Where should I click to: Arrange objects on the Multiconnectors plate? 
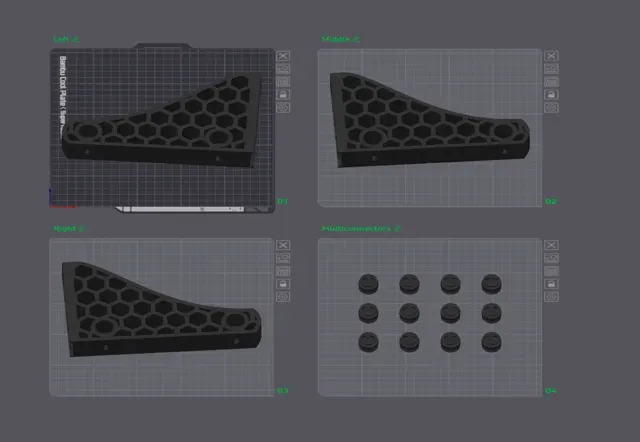click(x=551, y=271)
